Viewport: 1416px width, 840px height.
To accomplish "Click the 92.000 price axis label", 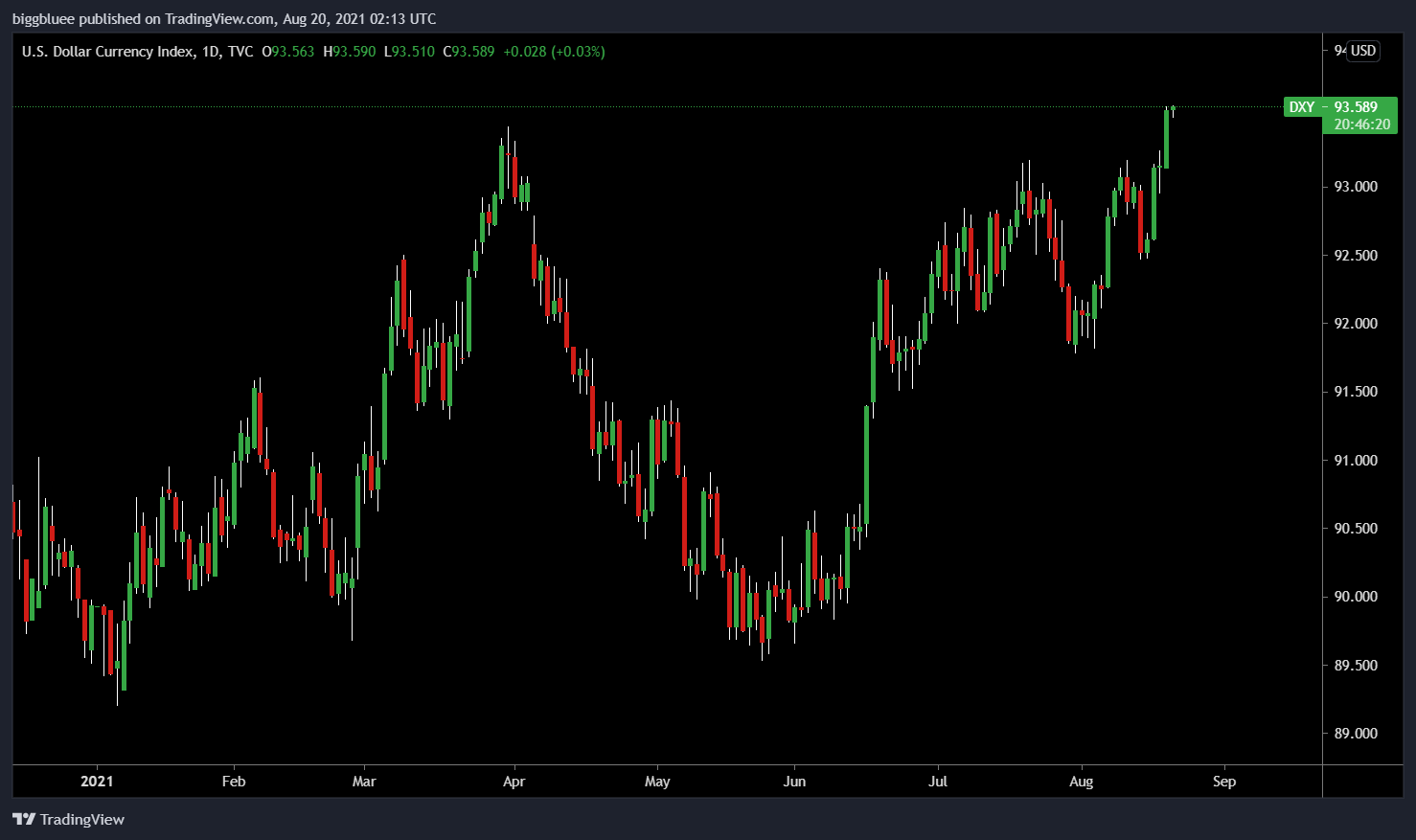I will point(1356,324).
